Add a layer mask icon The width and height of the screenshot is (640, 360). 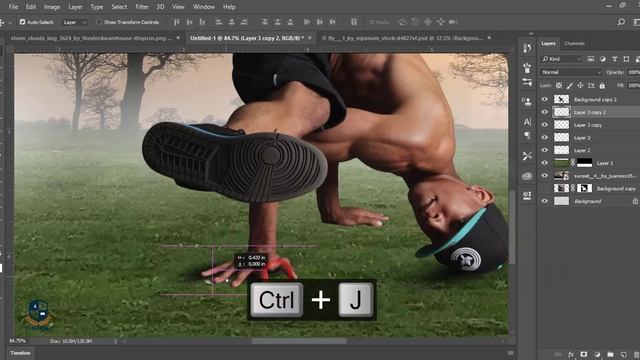pos(584,354)
